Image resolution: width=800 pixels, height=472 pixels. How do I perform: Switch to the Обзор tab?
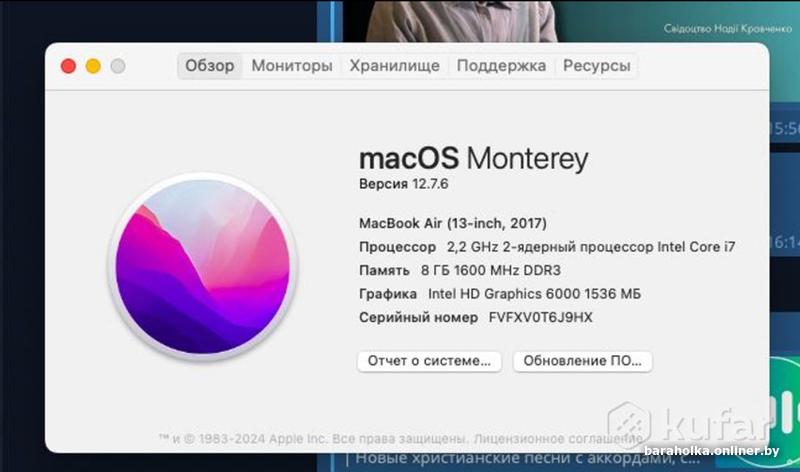click(x=210, y=66)
